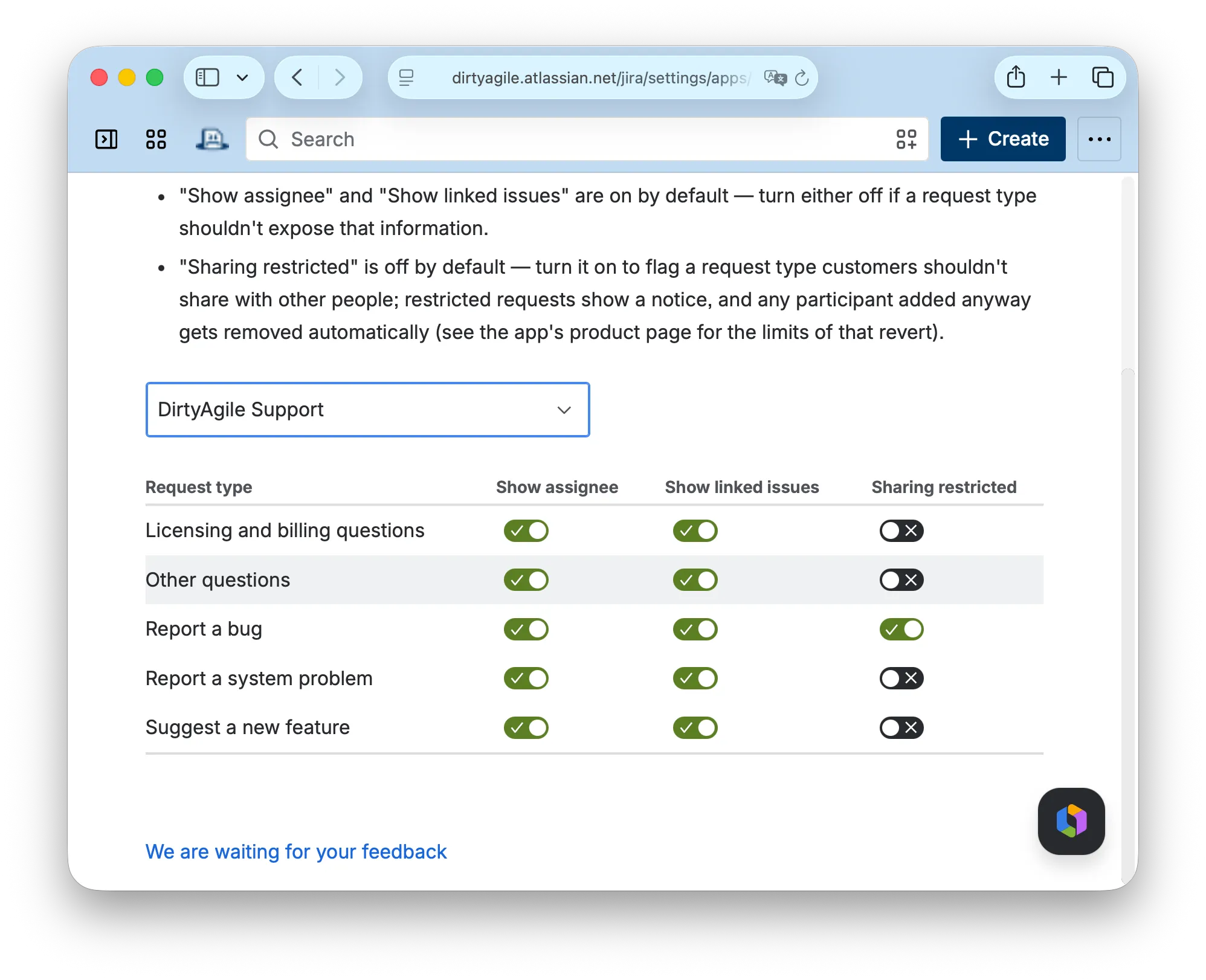Click the Show linked issues column header

tap(742, 487)
